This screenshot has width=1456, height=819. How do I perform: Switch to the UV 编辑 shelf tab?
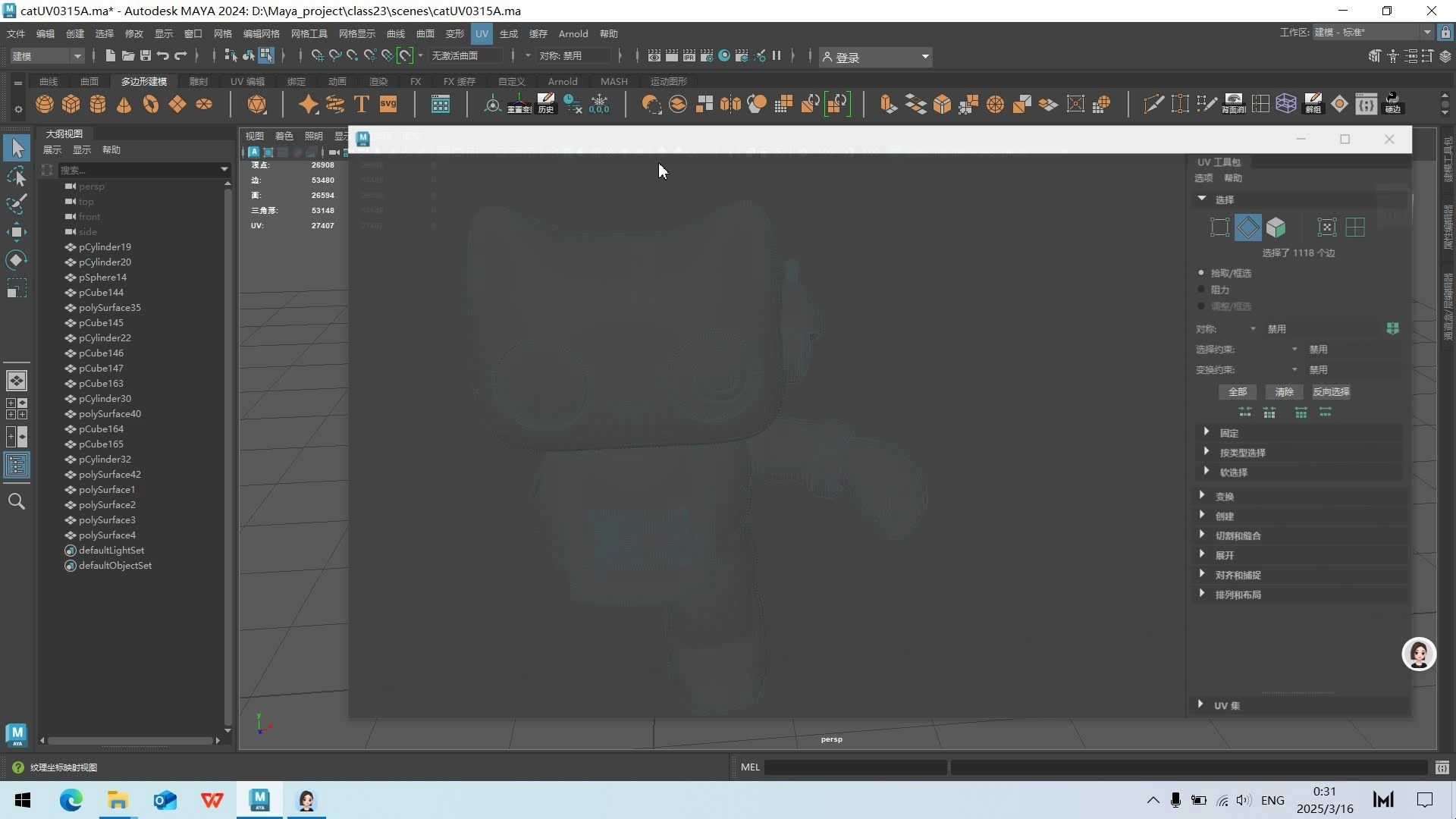pos(247,81)
